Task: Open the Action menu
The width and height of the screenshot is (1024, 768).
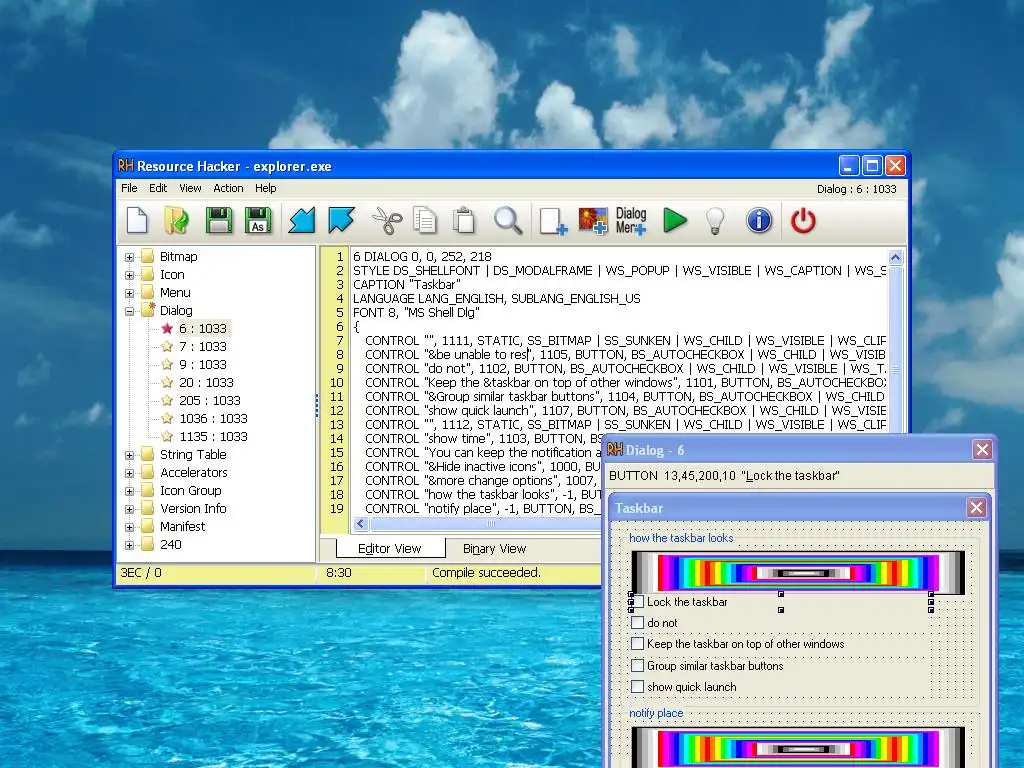Action: tap(228, 188)
